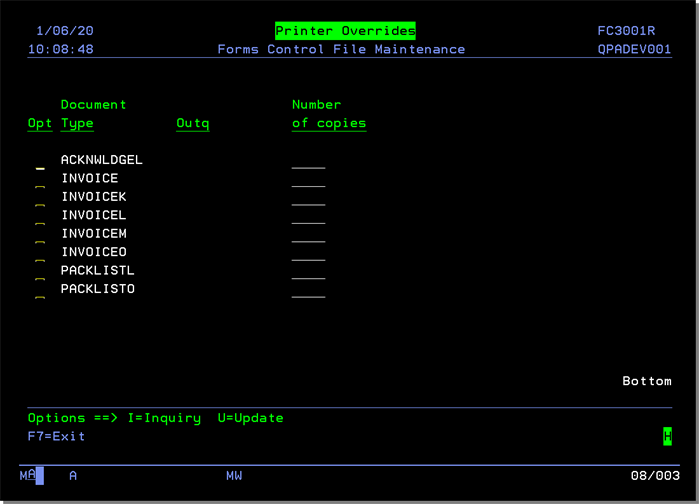Click the Outq column header
This screenshot has height=504, width=699.
(193, 124)
